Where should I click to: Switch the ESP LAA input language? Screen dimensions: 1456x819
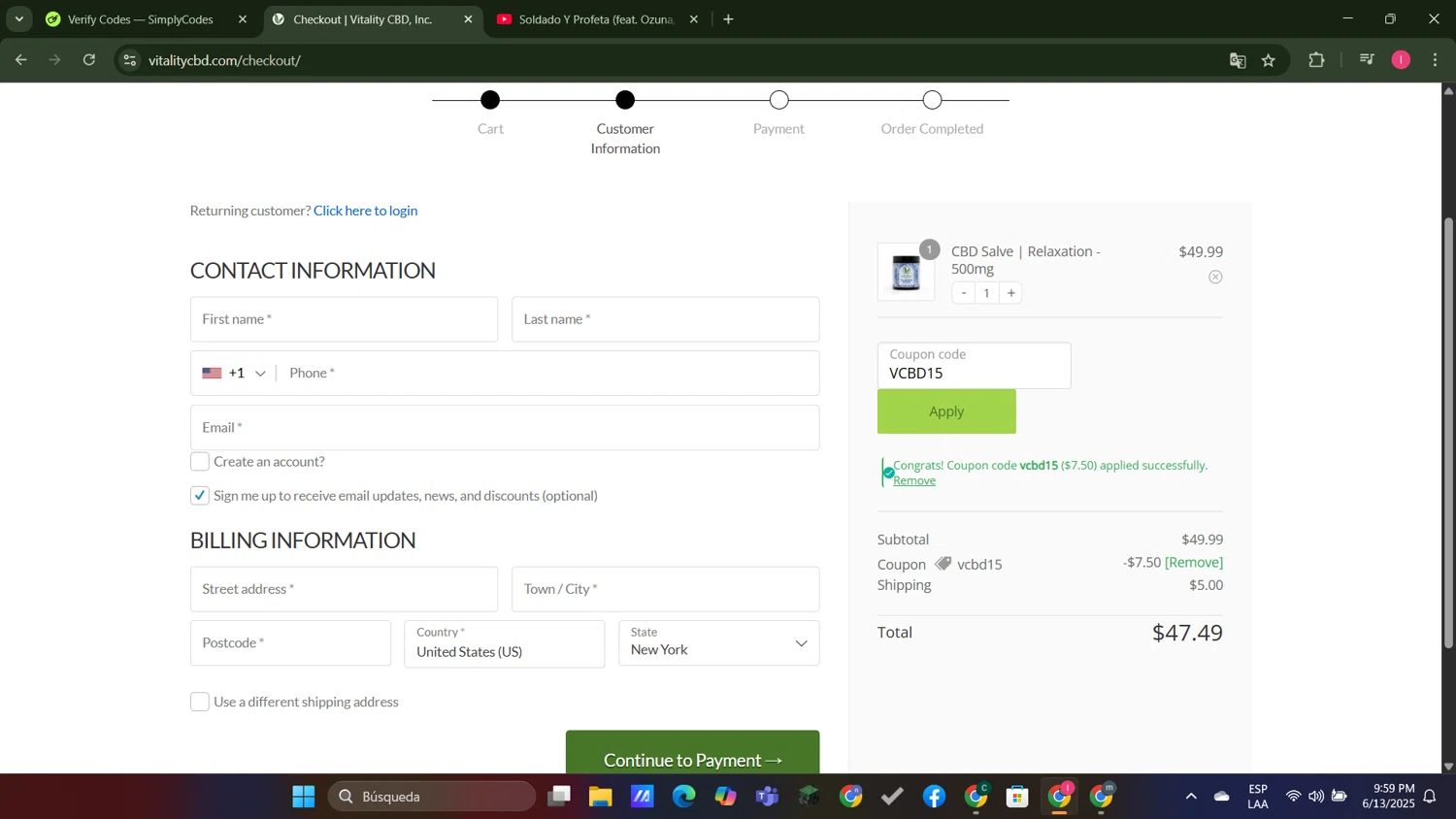tap(1258, 796)
